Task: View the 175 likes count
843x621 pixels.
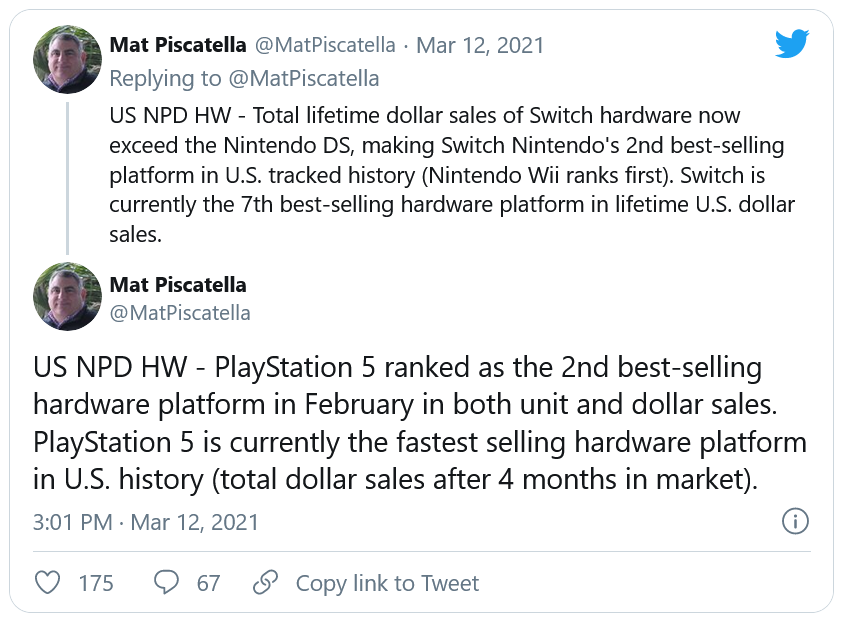Action: pyautogui.click(x=96, y=582)
